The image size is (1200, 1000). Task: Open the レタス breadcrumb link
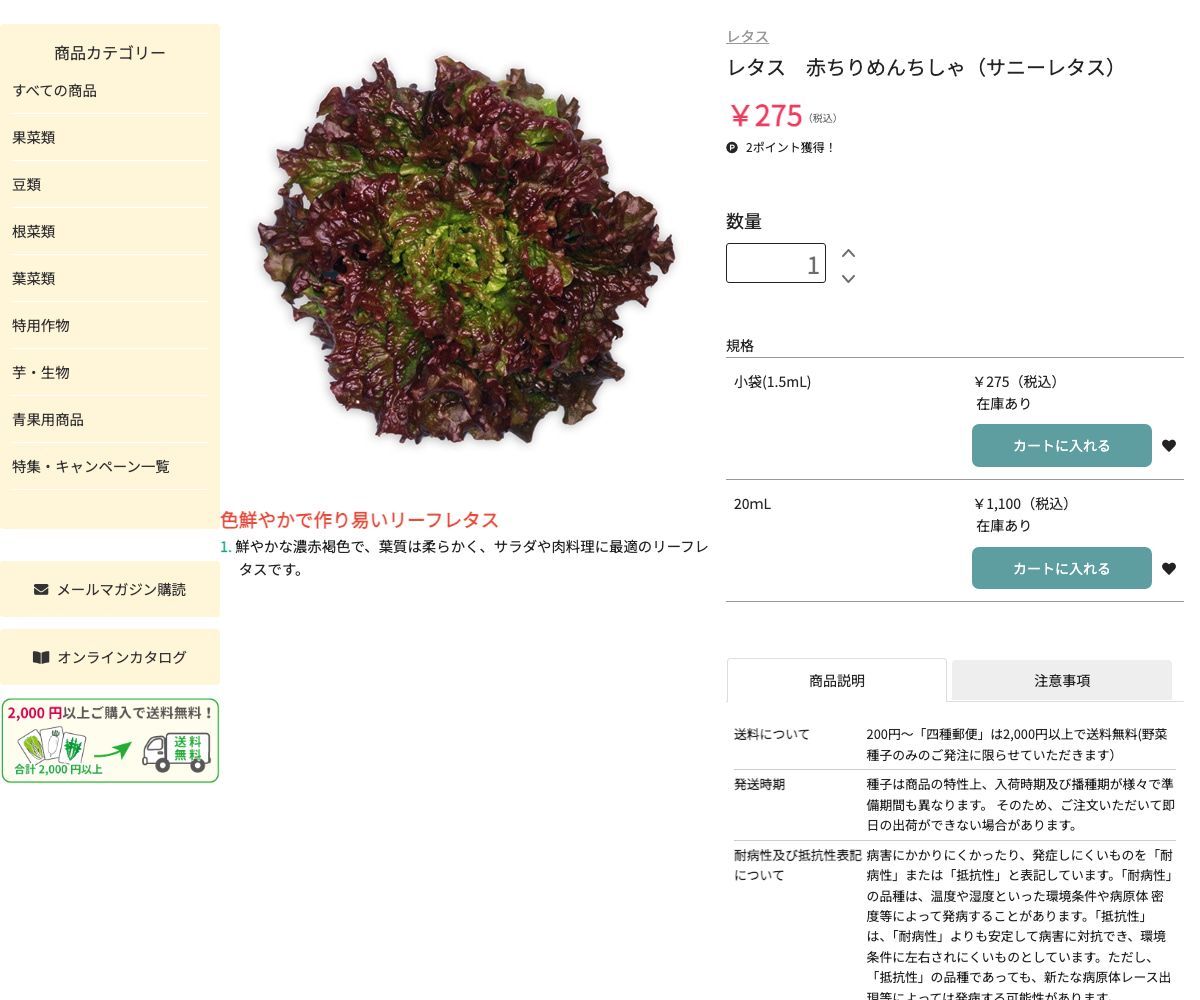point(747,37)
